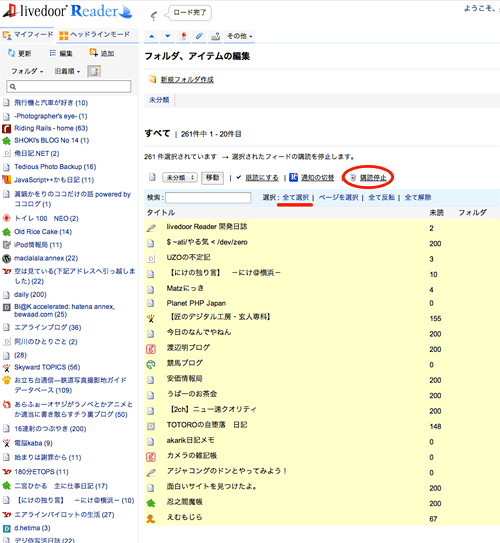Click the icon of TOTOROの自堕落 日記 row
This screenshot has height=543, width=500.
[x=151, y=426]
